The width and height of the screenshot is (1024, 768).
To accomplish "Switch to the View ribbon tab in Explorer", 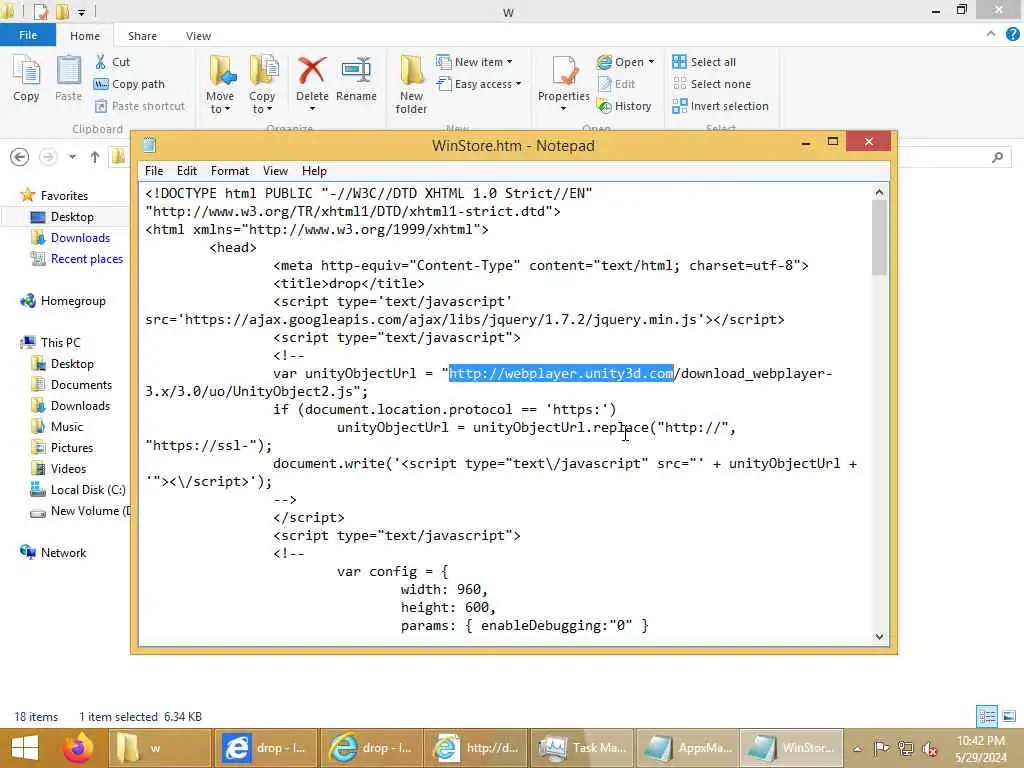I will pos(198,36).
